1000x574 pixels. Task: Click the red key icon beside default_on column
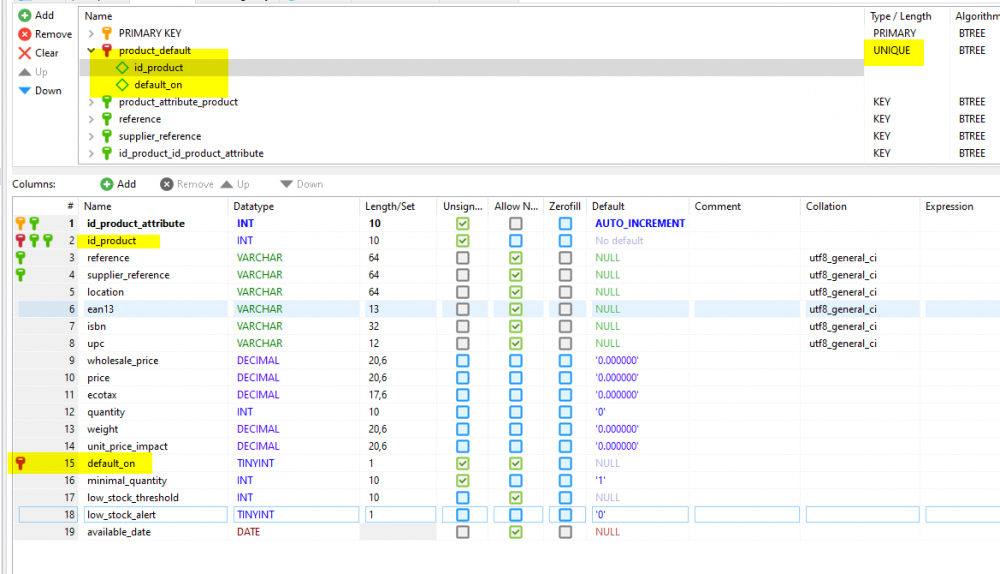20,463
